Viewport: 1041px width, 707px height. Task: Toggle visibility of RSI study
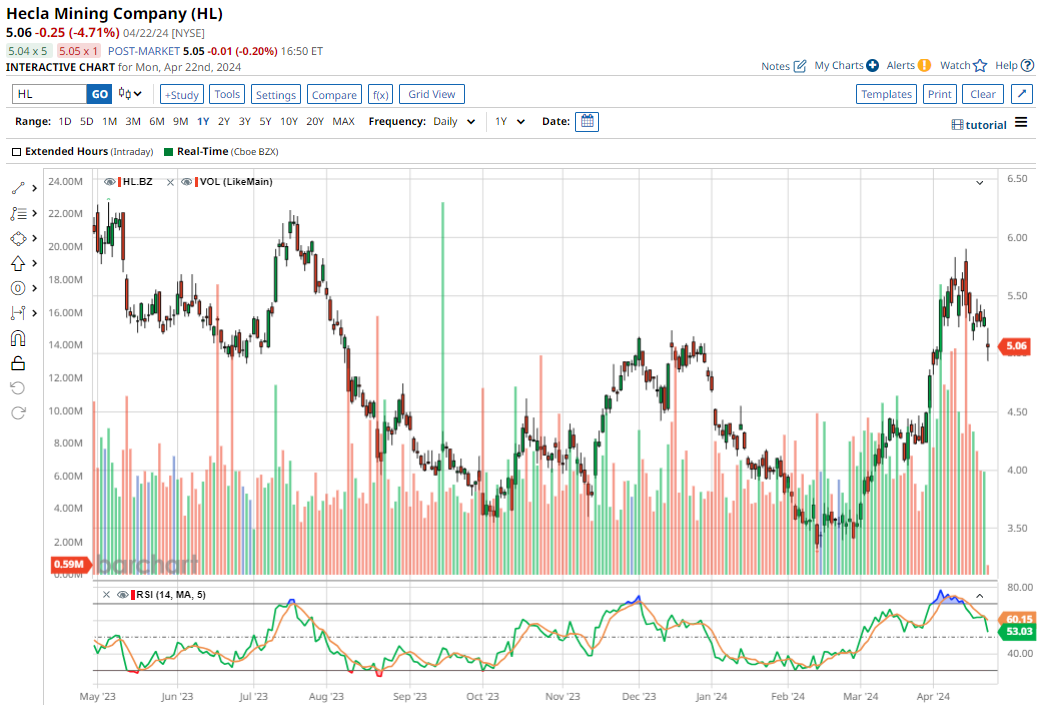click(x=123, y=595)
